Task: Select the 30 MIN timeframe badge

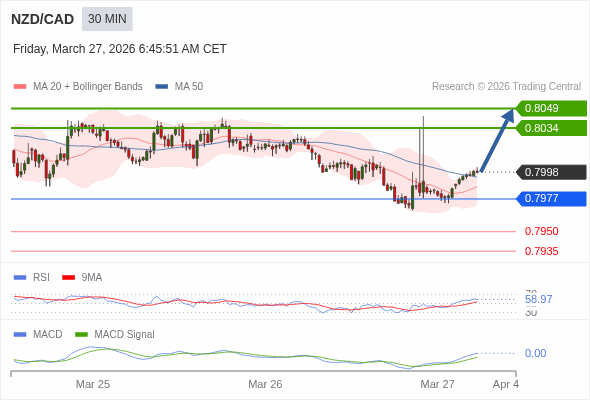Action: coord(107,19)
